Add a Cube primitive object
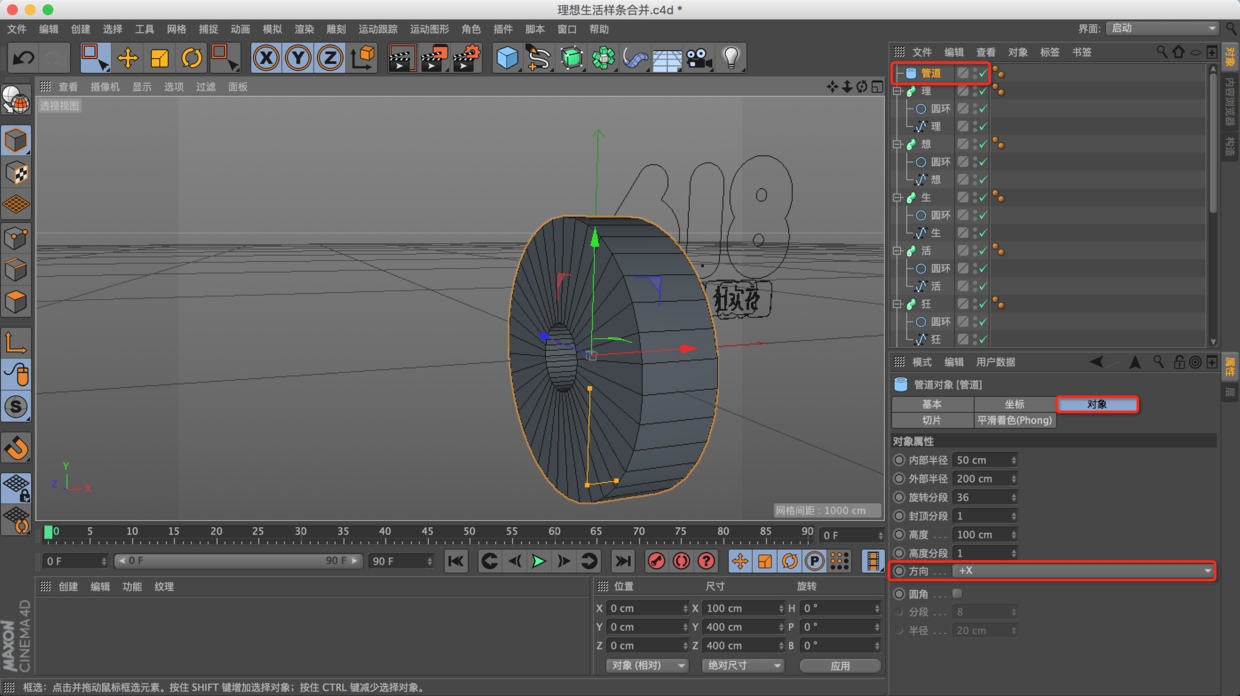 click(x=507, y=58)
